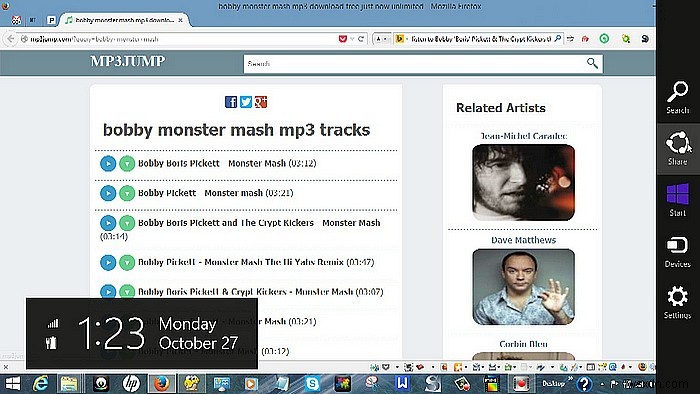Open File Explorer from taskbar
This screenshot has height=394, width=700.
coord(69,384)
